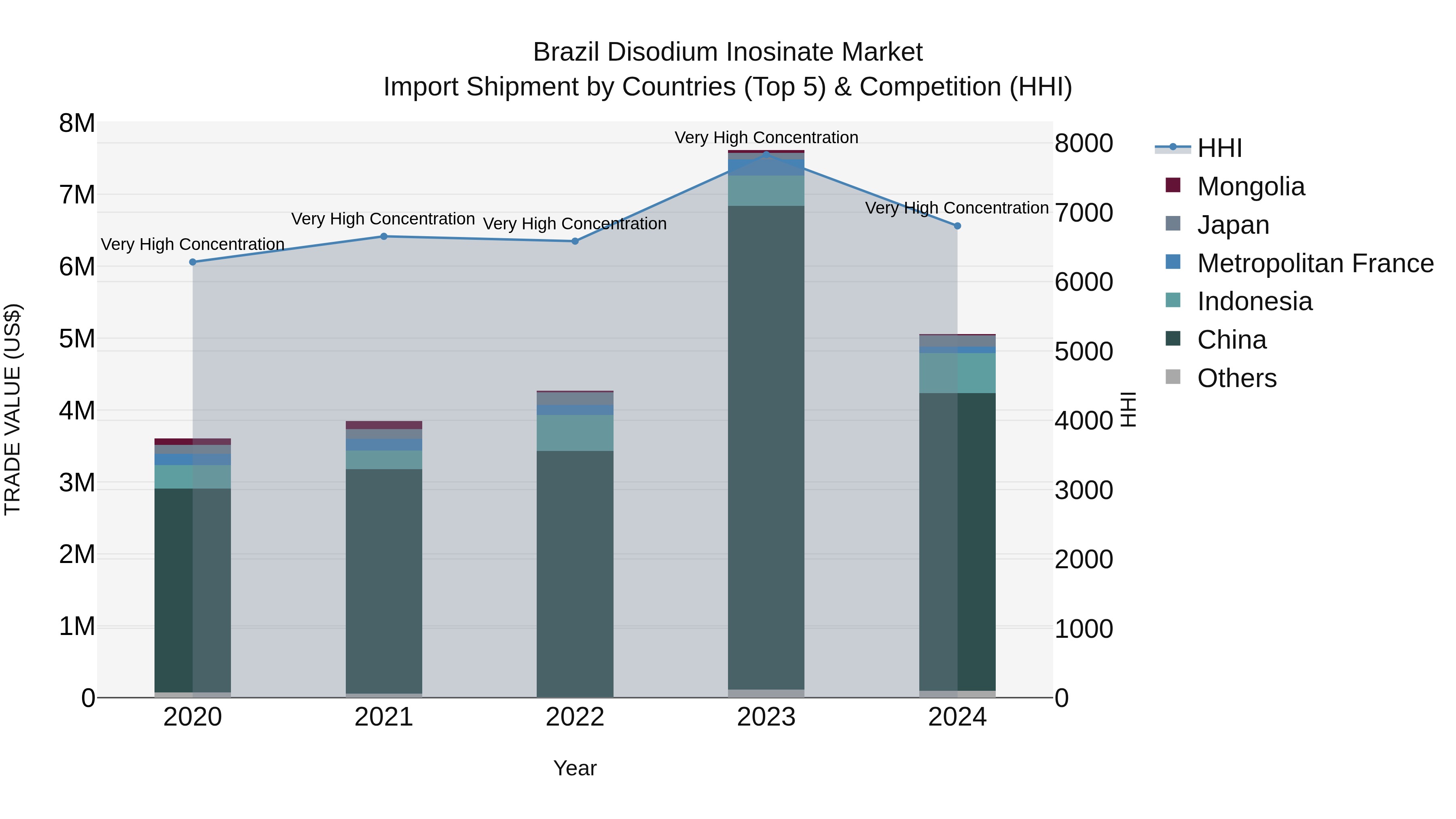Click the Indonesia teal color swatch
1456x819 pixels.
point(1173,300)
